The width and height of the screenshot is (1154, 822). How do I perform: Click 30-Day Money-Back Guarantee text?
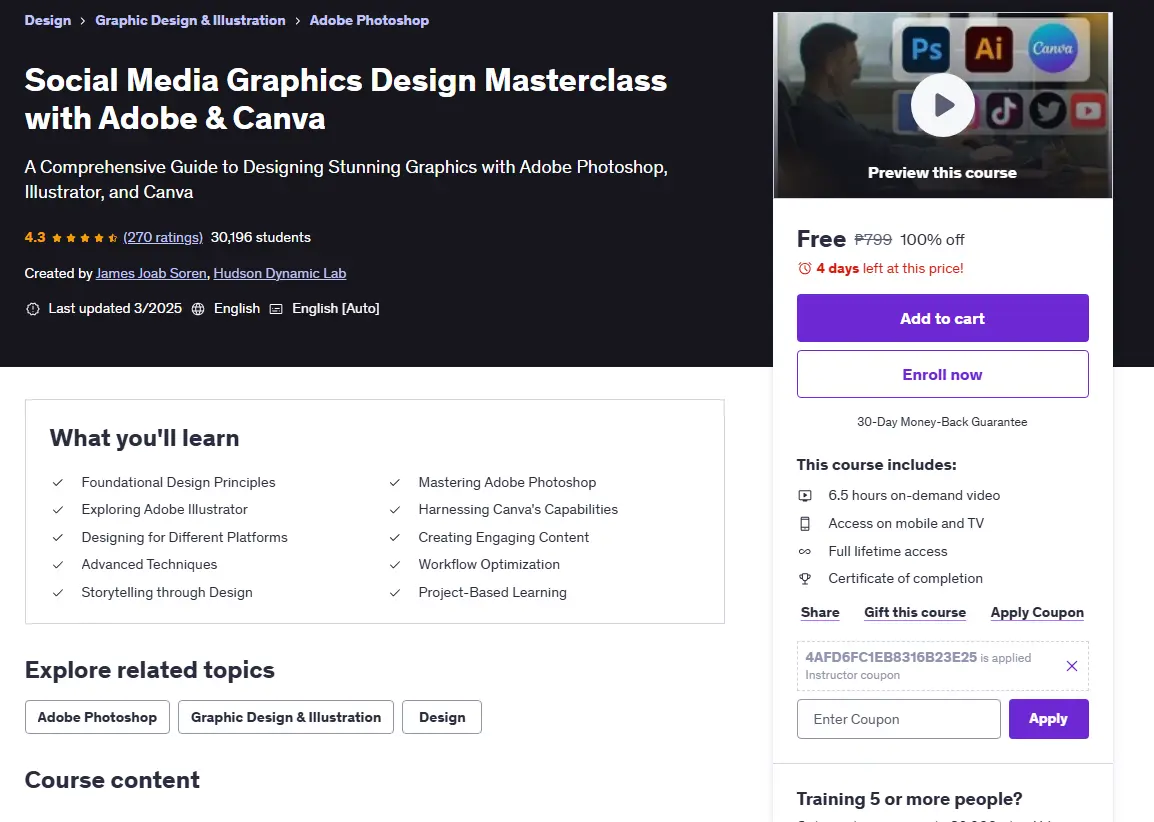coord(942,422)
